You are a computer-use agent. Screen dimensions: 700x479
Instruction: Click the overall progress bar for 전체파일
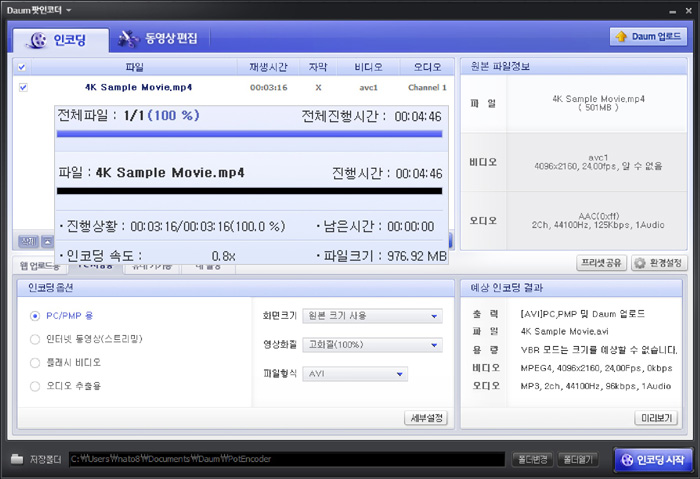(249, 133)
